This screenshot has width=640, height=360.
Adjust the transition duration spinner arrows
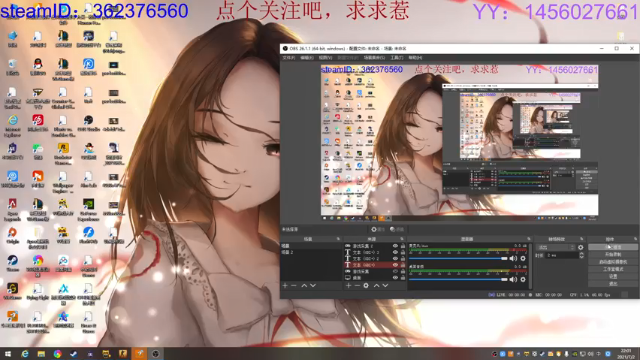tap(582, 255)
